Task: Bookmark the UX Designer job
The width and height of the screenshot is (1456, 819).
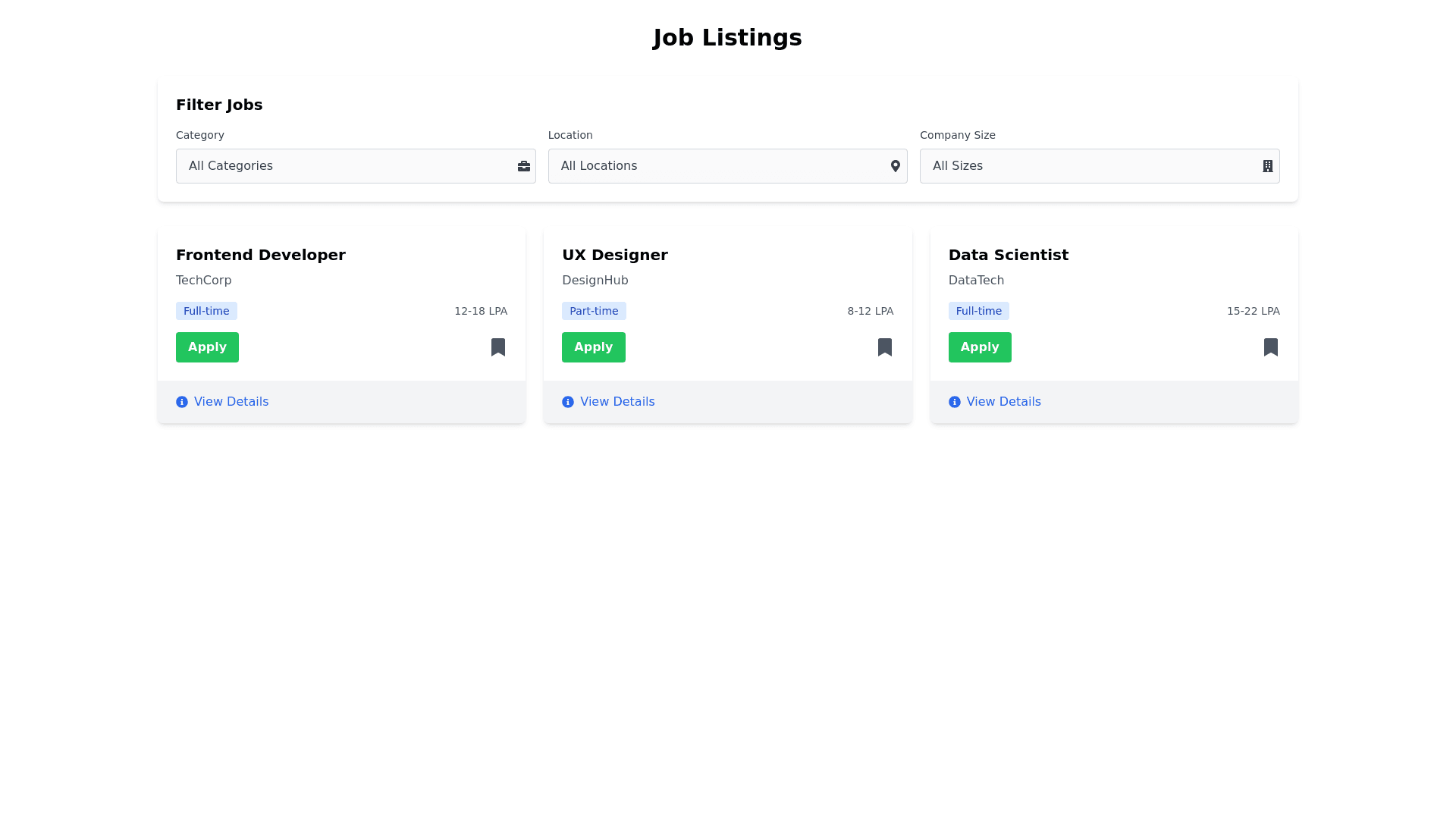Action: tap(884, 347)
